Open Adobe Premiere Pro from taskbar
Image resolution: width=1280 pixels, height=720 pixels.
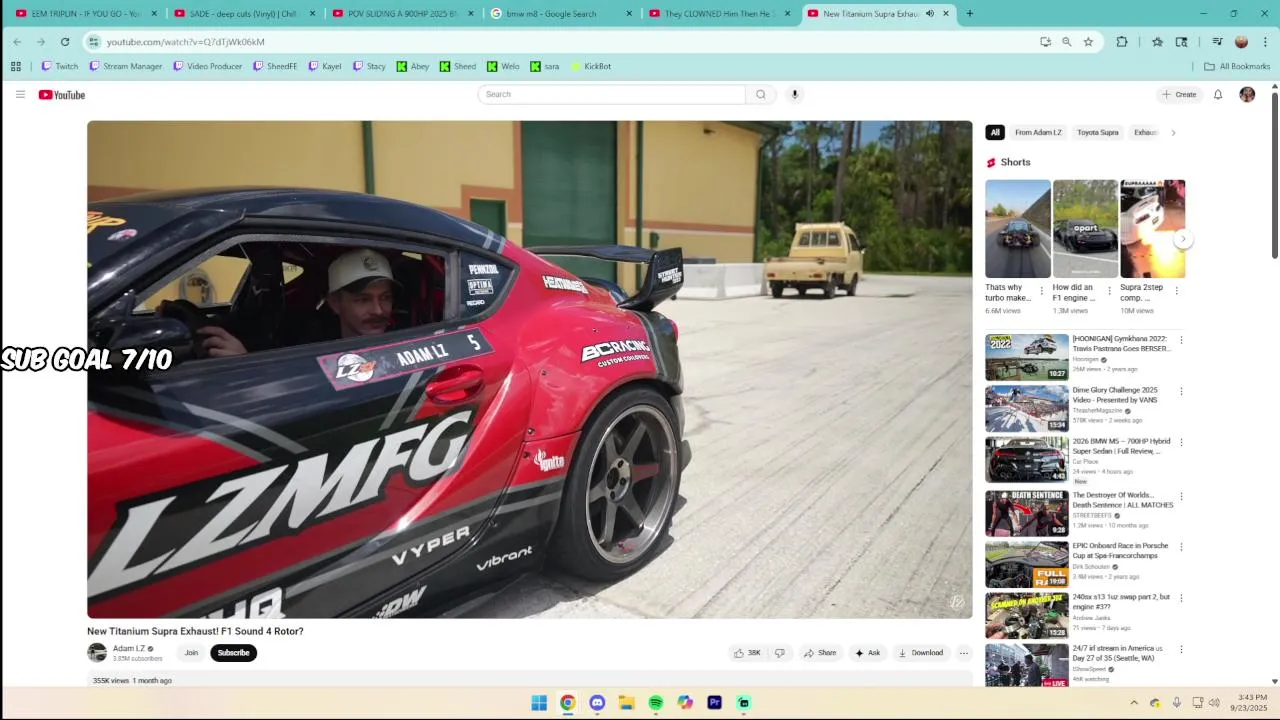click(x=714, y=703)
